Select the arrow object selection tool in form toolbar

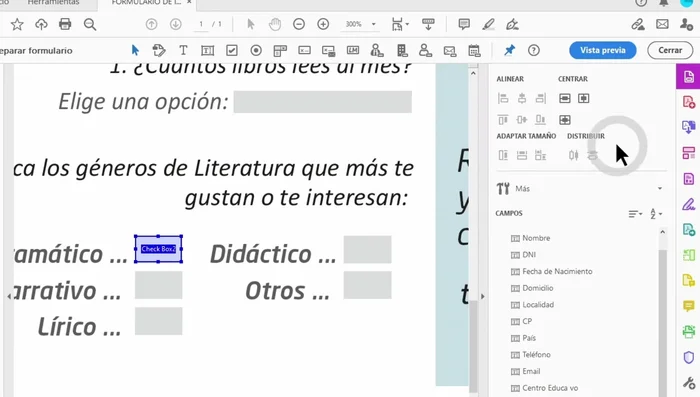135,50
